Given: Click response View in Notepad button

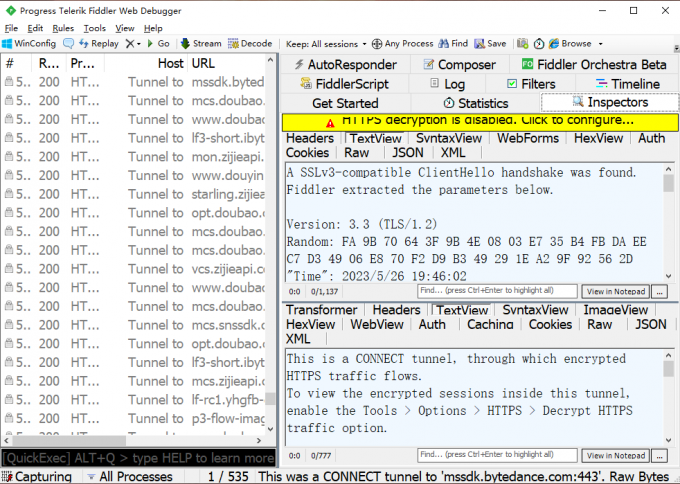Looking at the screenshot, I should pyautogui.click(x=616, y=456).
